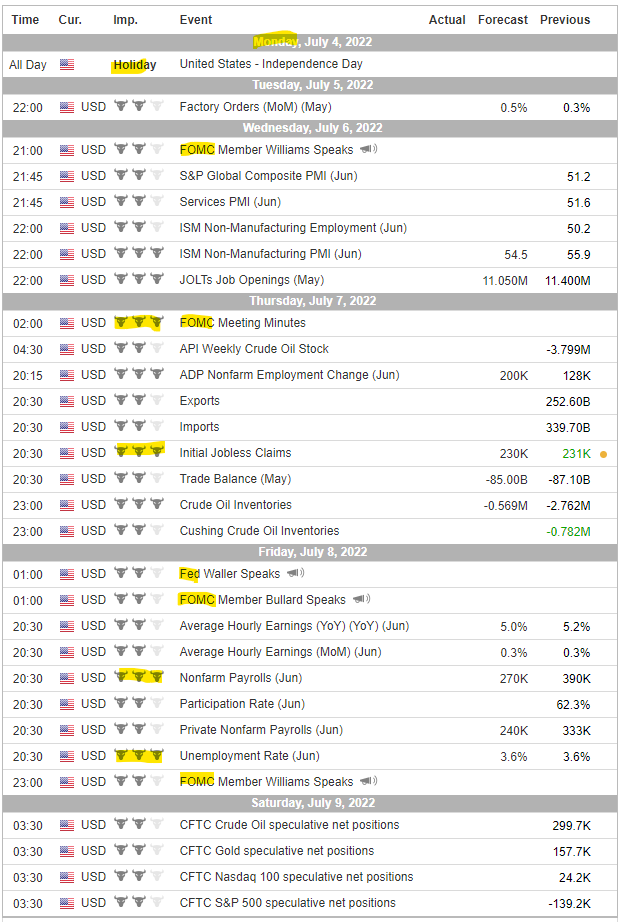Open the ADP Nonfarm Employment Change event
621x922 pixels.
(289, 375)
